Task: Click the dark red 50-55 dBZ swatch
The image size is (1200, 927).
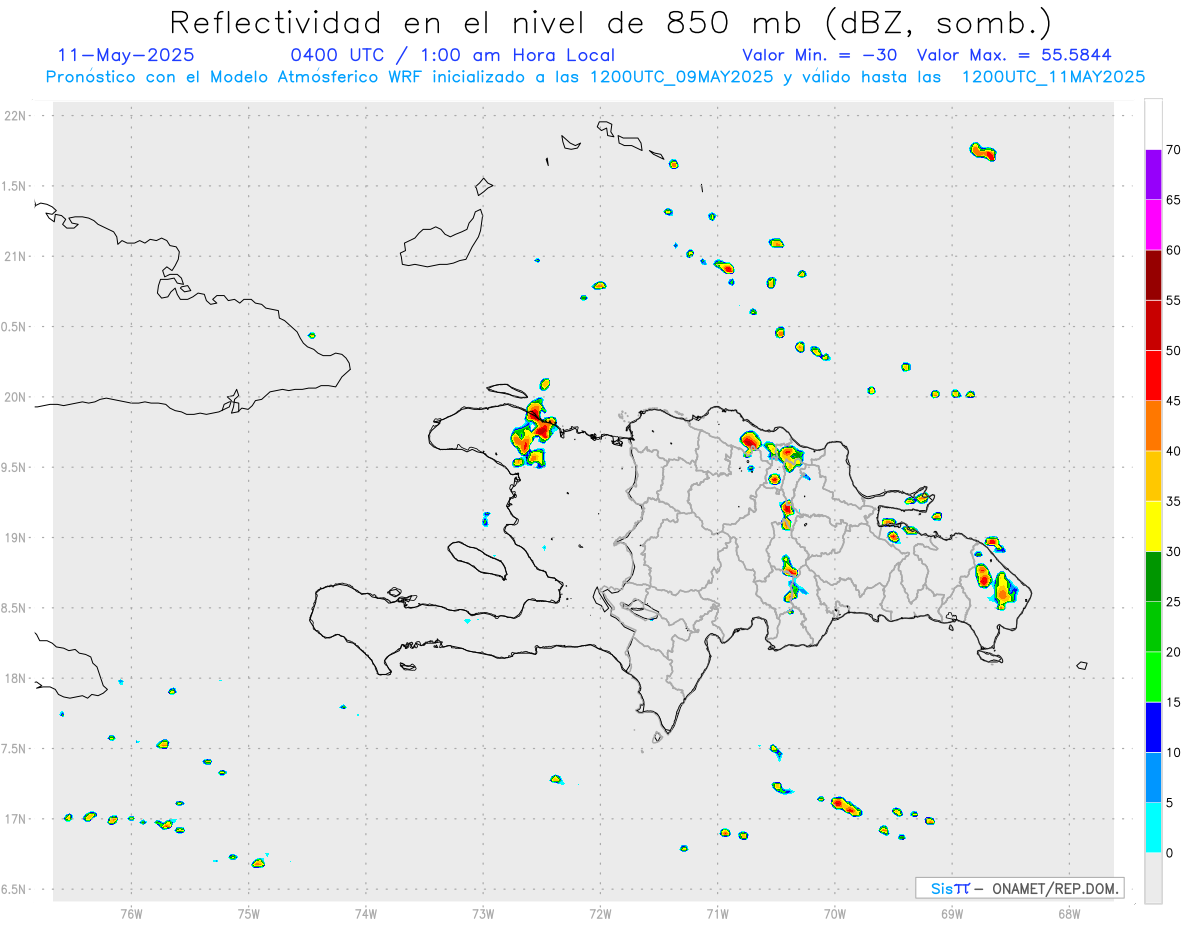Action: point(1153,325)
